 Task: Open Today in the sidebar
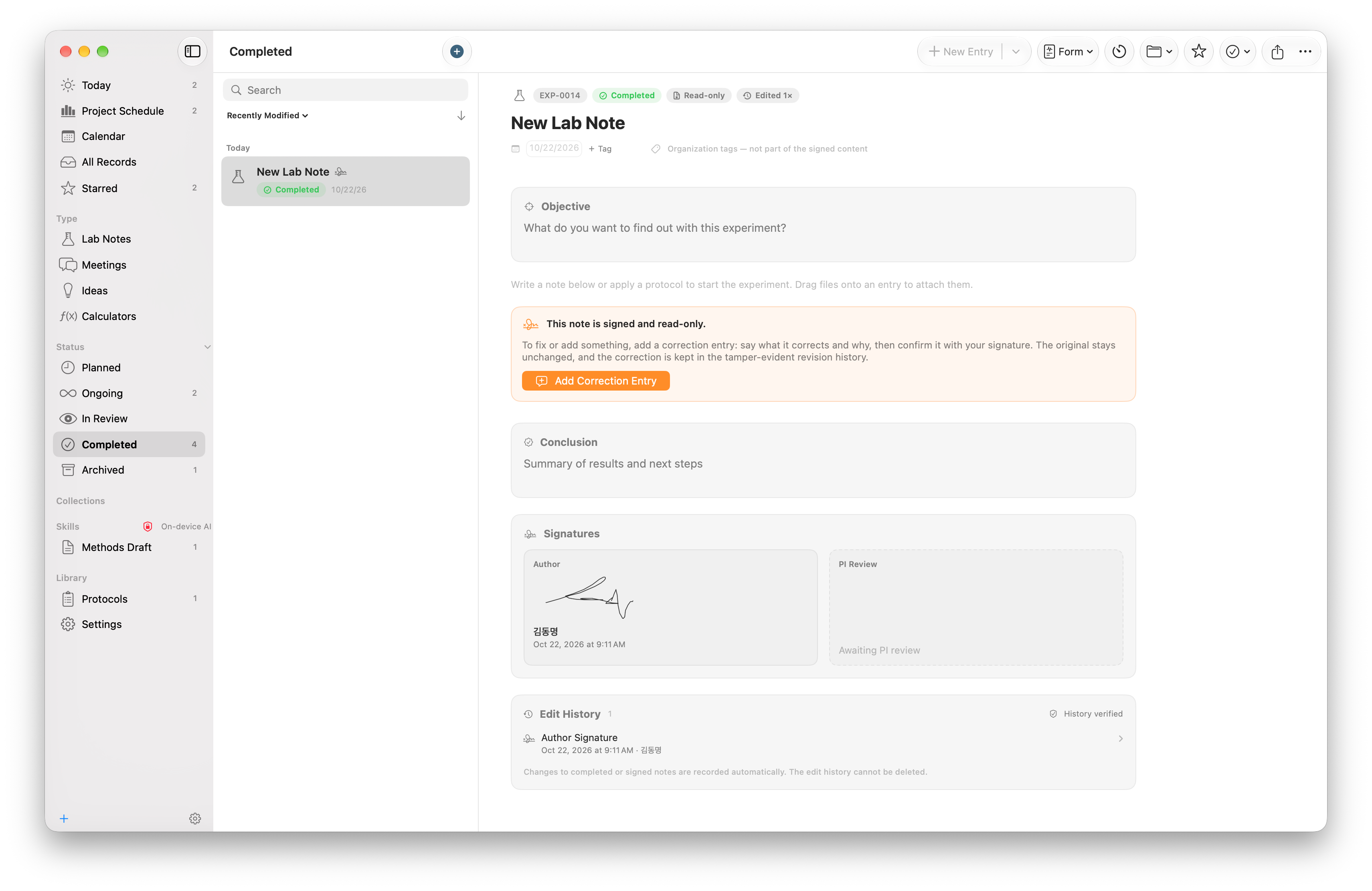[129, 85]
